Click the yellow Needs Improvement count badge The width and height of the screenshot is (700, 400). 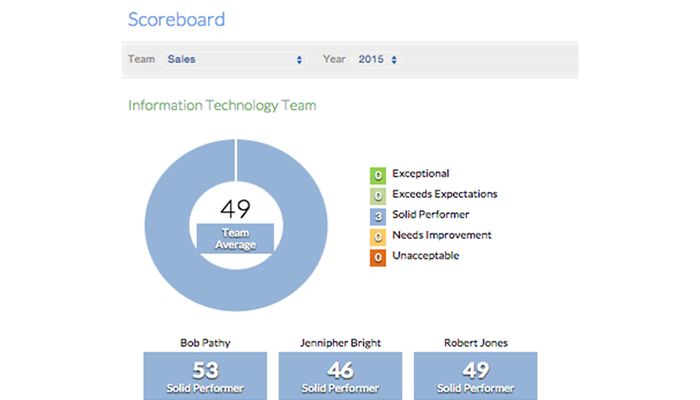coord(378,237)
